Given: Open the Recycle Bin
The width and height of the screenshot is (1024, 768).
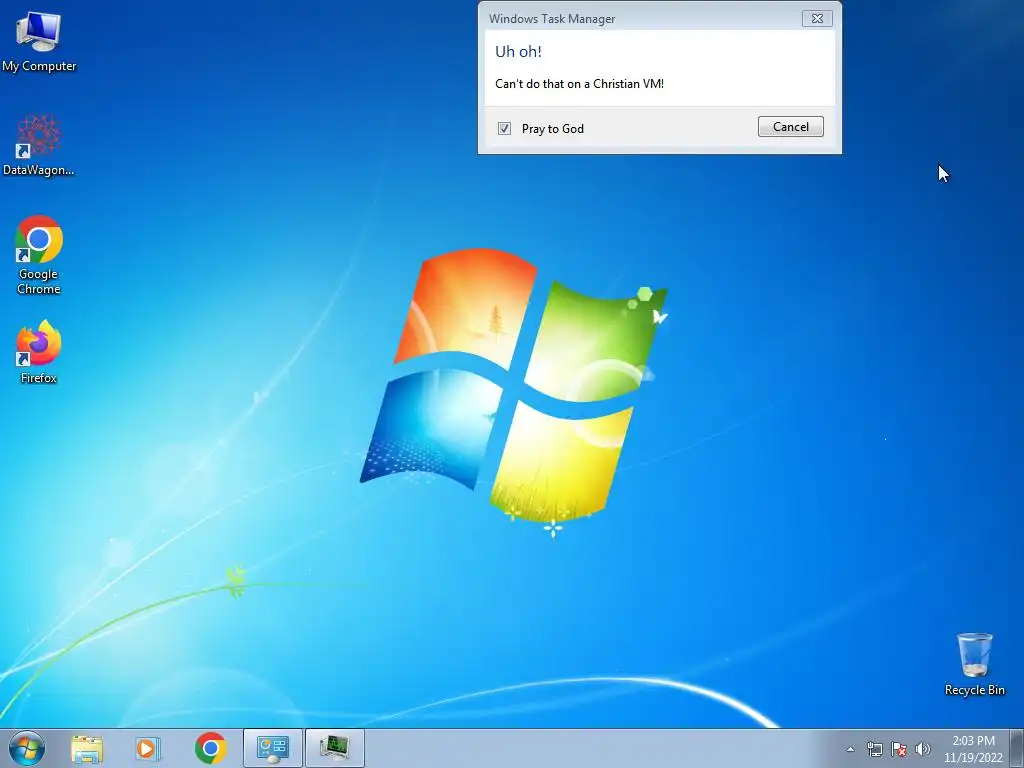Looking at the screenshot, I should 974,664.
